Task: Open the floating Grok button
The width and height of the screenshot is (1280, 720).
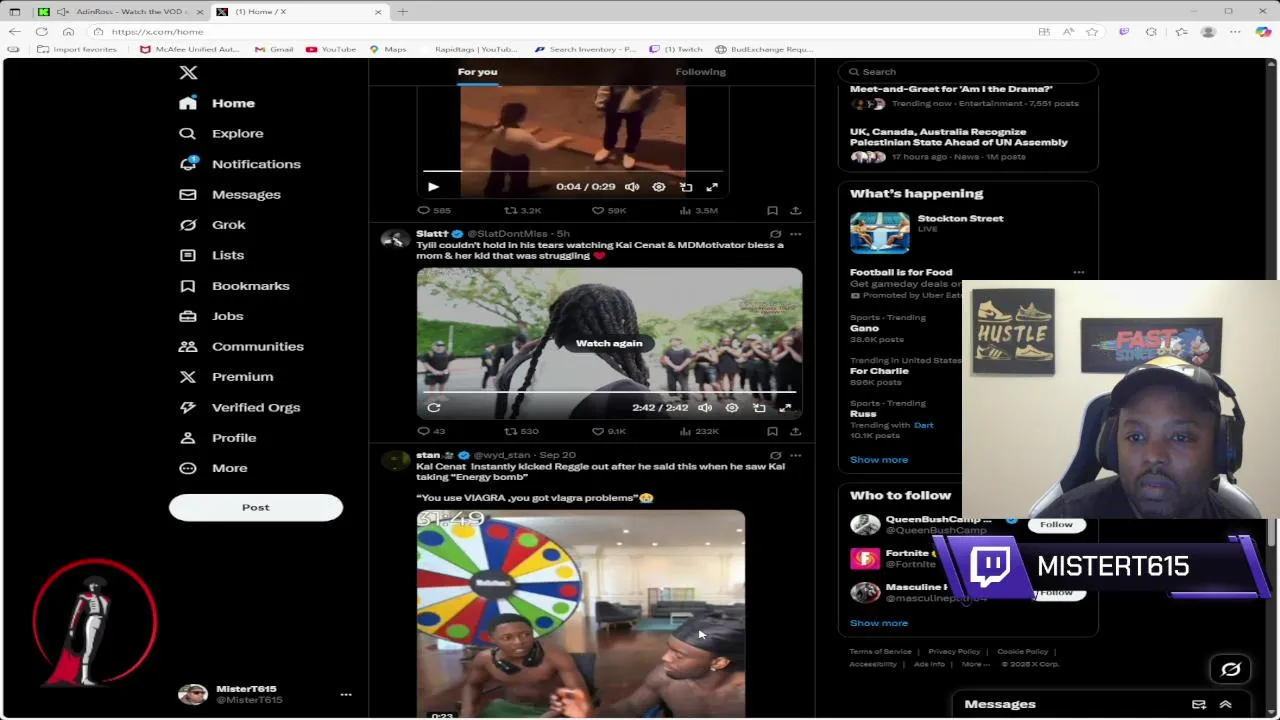Action: point(1231,670)
